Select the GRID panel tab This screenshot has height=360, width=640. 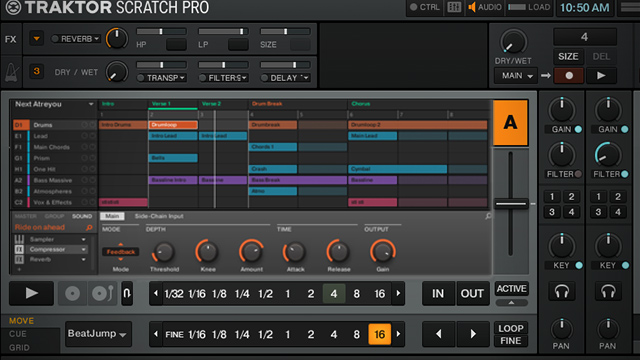pos(19,348)
